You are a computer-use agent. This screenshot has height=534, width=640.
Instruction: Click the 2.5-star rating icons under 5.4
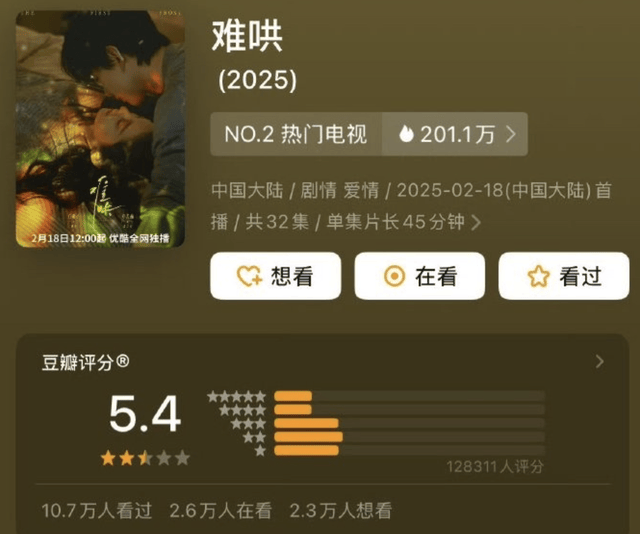pyautogui.click(x=145, y=458)
